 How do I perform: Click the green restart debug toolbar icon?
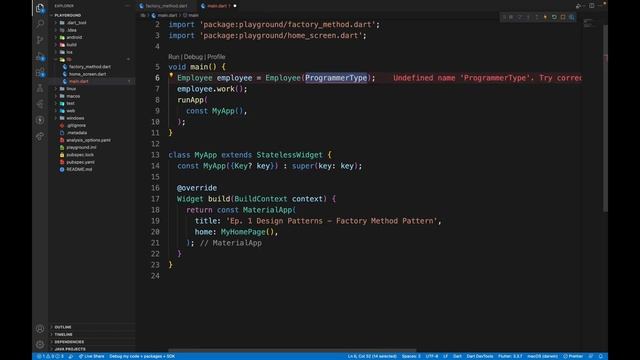(554, 17)
